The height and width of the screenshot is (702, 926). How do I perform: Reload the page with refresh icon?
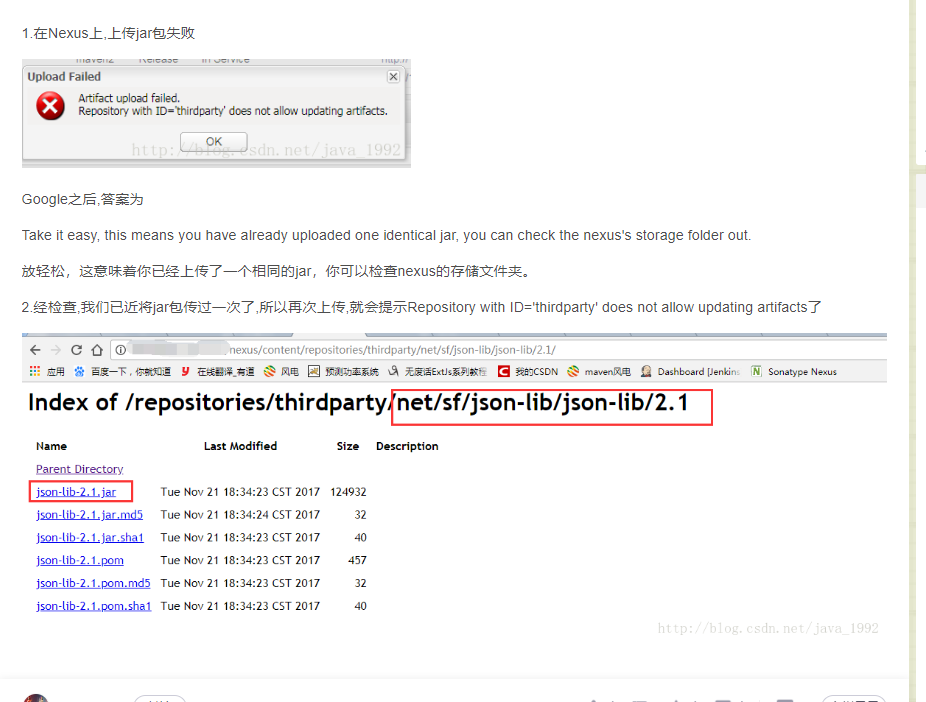[x=76, y=350]
